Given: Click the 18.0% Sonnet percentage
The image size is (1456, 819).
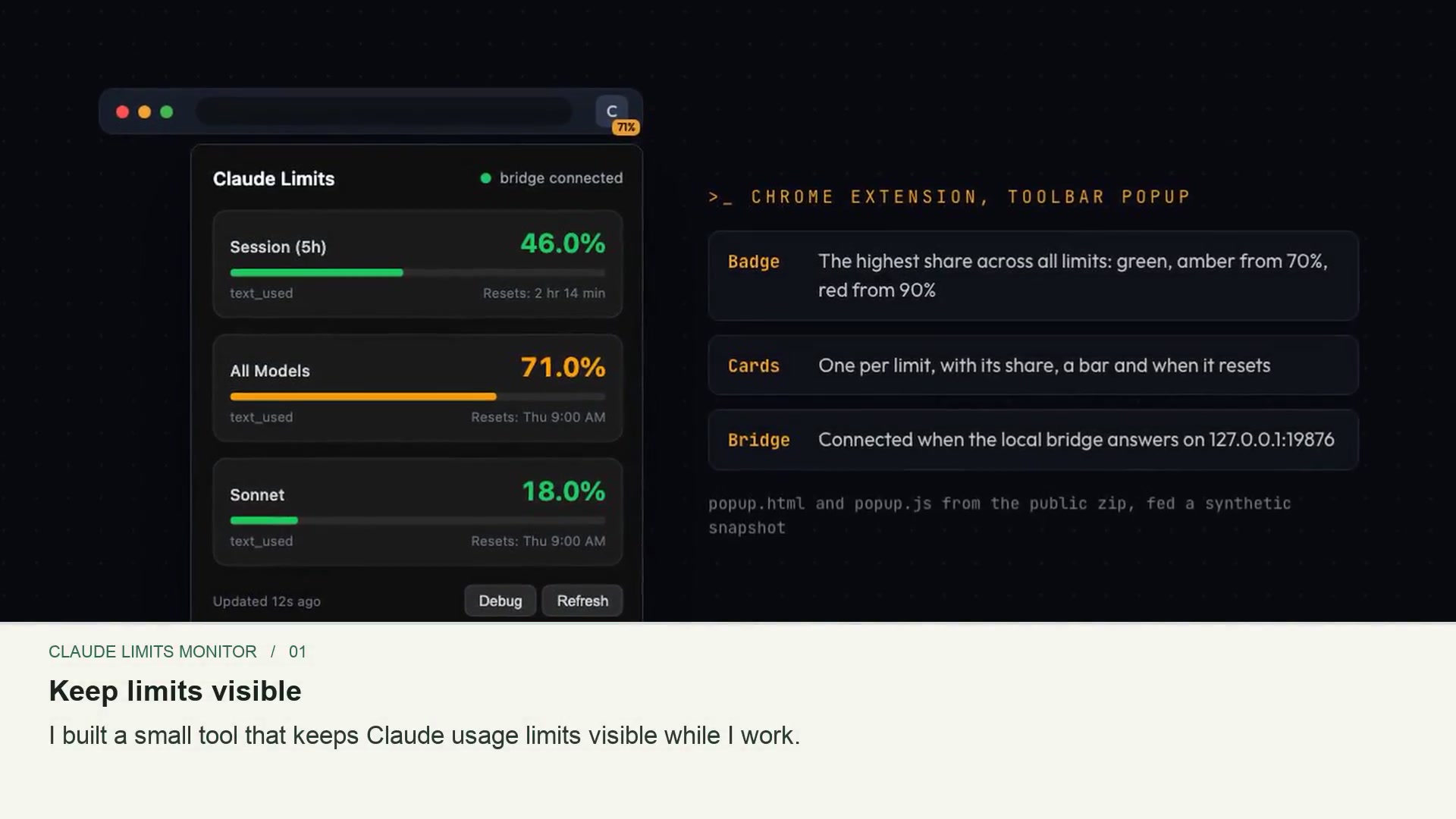Looking at the screenshot, I should tap(563, 491).
